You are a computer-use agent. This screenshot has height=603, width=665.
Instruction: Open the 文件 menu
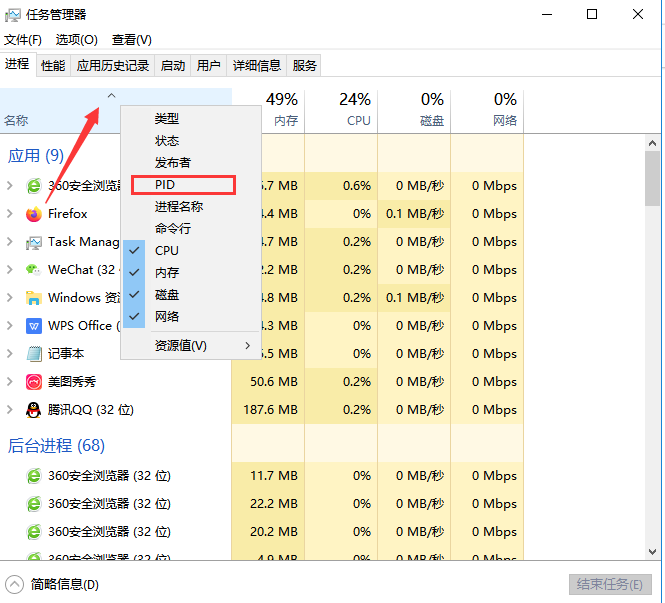coord(22,39)
